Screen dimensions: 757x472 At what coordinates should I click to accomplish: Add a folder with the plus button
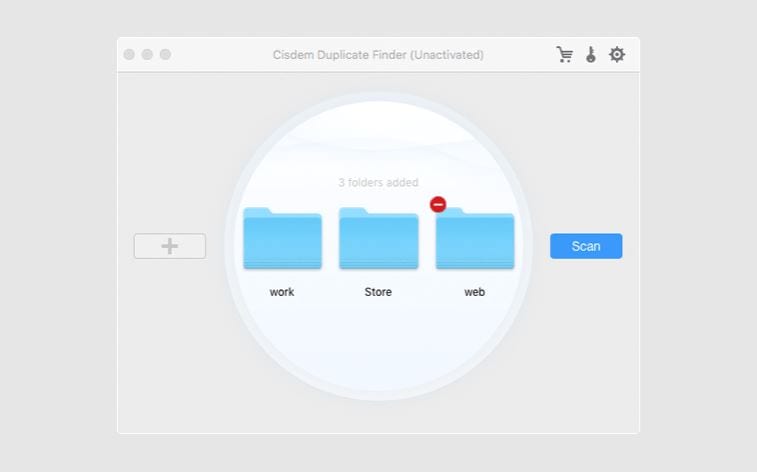[170, 246]
